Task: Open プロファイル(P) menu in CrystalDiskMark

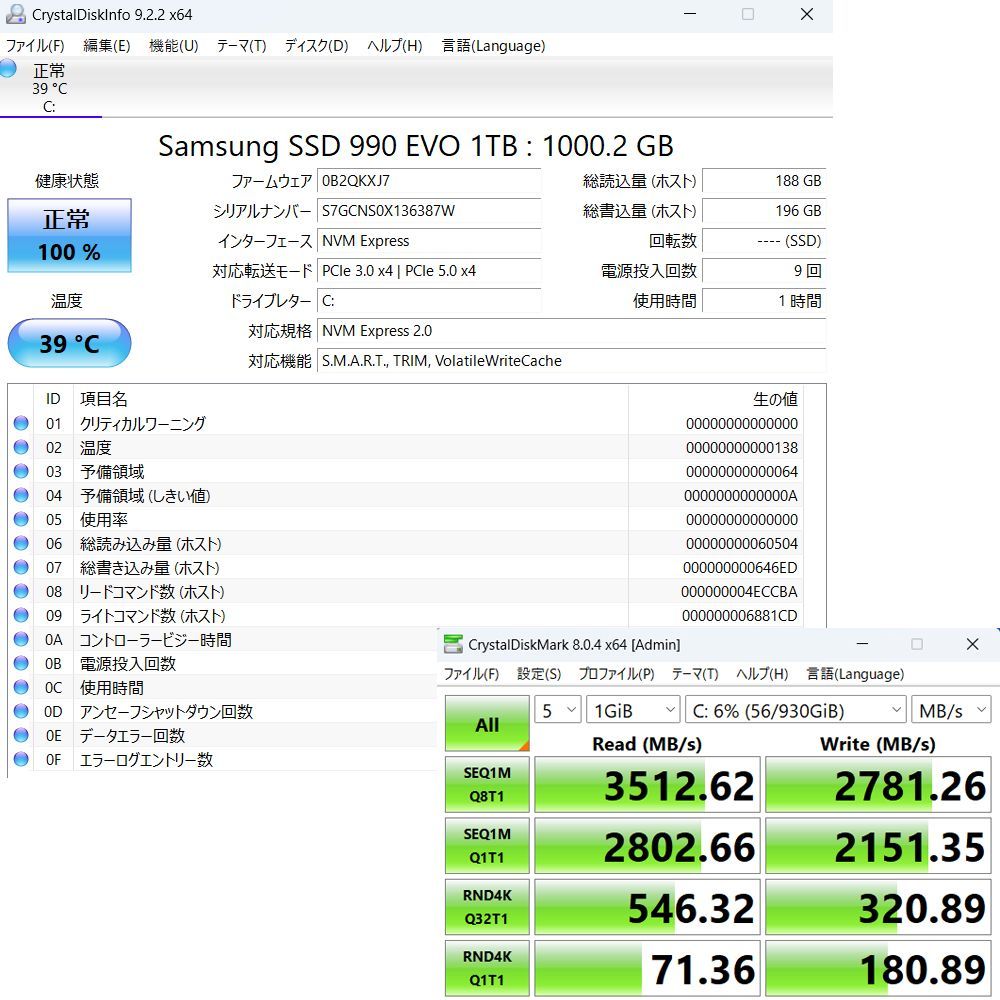Action: point(616,674)
